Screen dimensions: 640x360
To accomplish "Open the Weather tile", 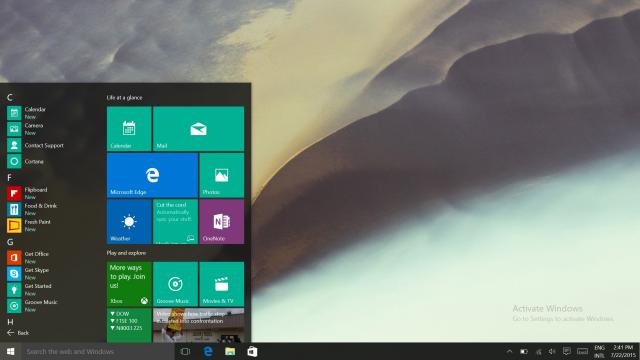I will [129, 222].
